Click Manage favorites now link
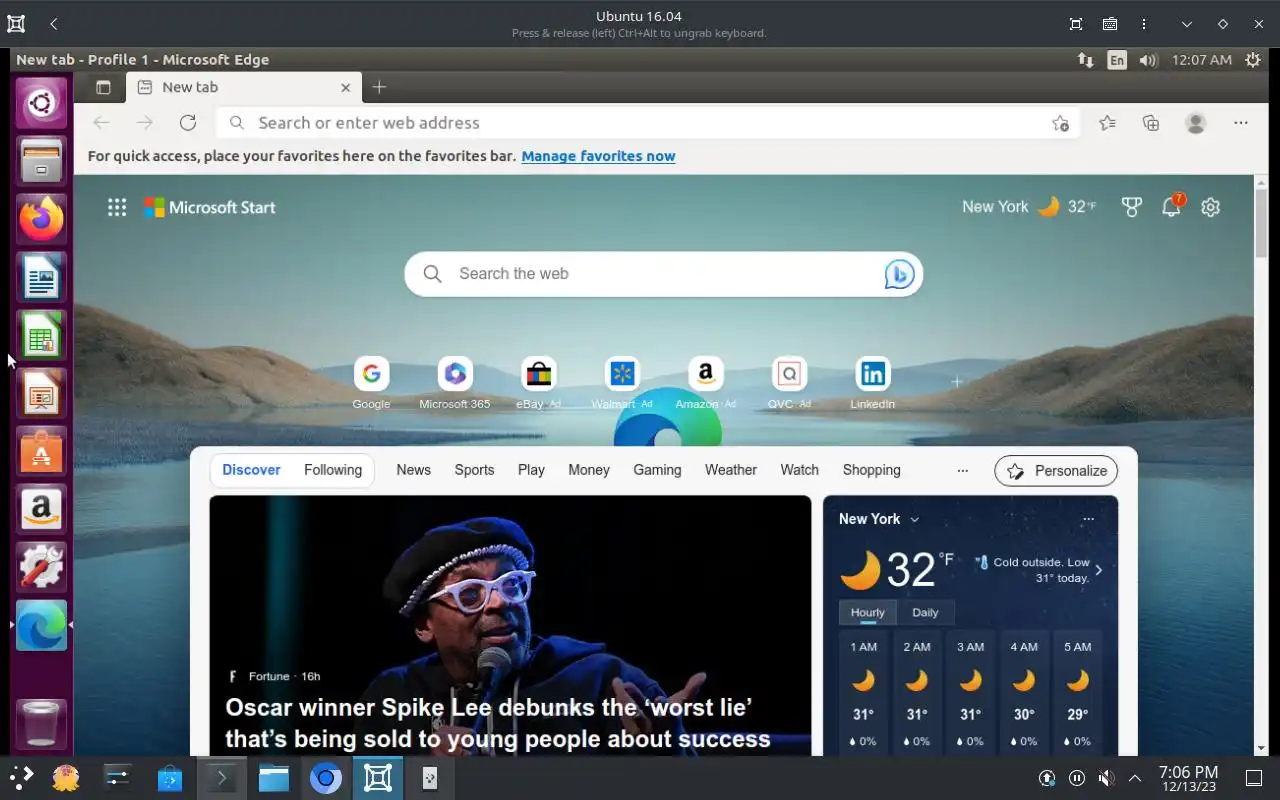 click(x=598, y=156)
